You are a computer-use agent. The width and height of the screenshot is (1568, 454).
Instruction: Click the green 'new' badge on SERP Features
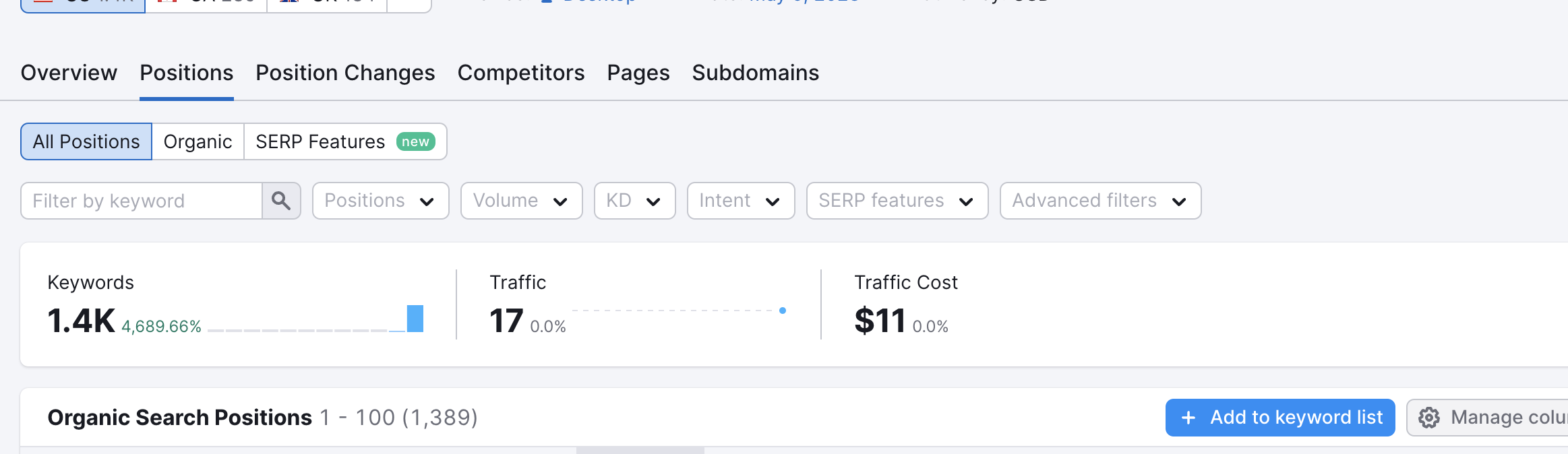[416, 141]
